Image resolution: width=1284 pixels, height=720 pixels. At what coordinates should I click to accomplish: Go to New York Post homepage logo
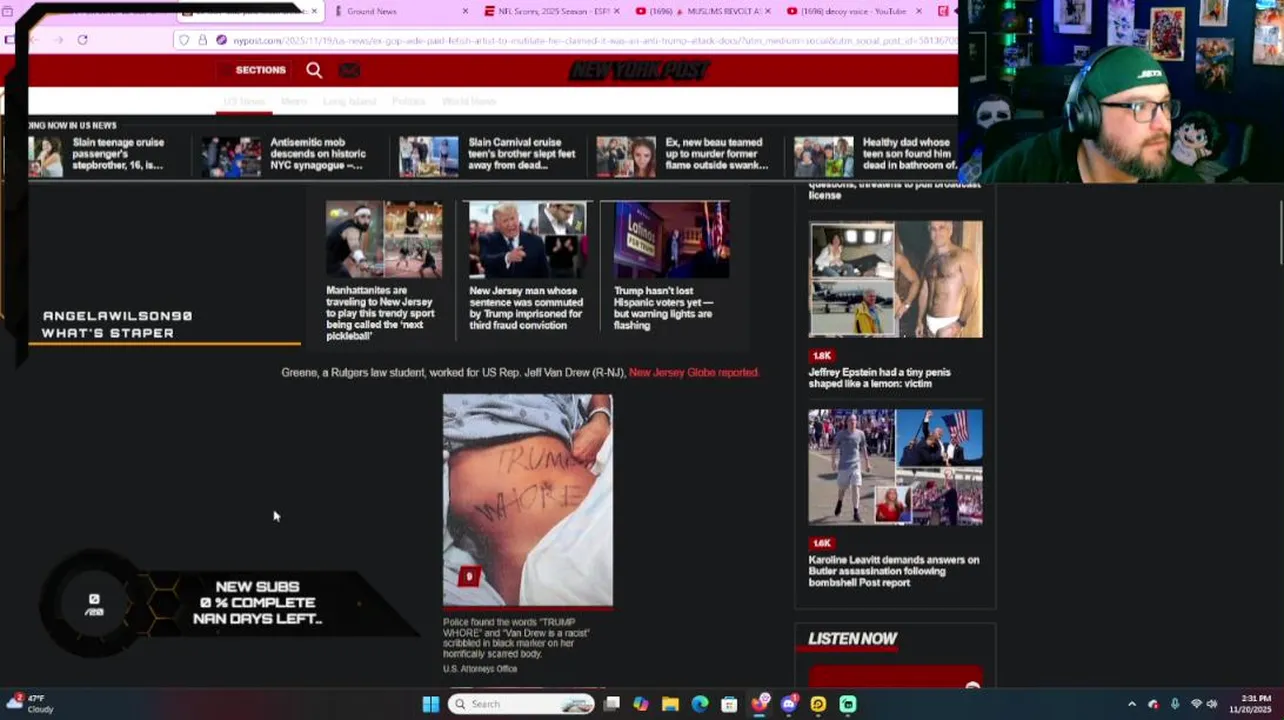tap(640, 70)
